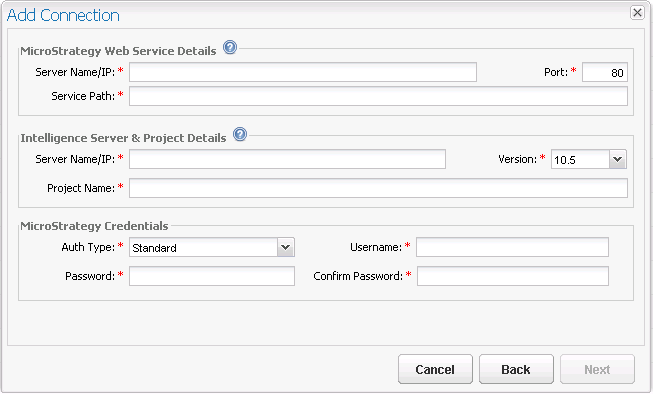The height and width of the screenshot is (394, 653).
Task: Click the Project Name input field
Action: coord(378,188)
